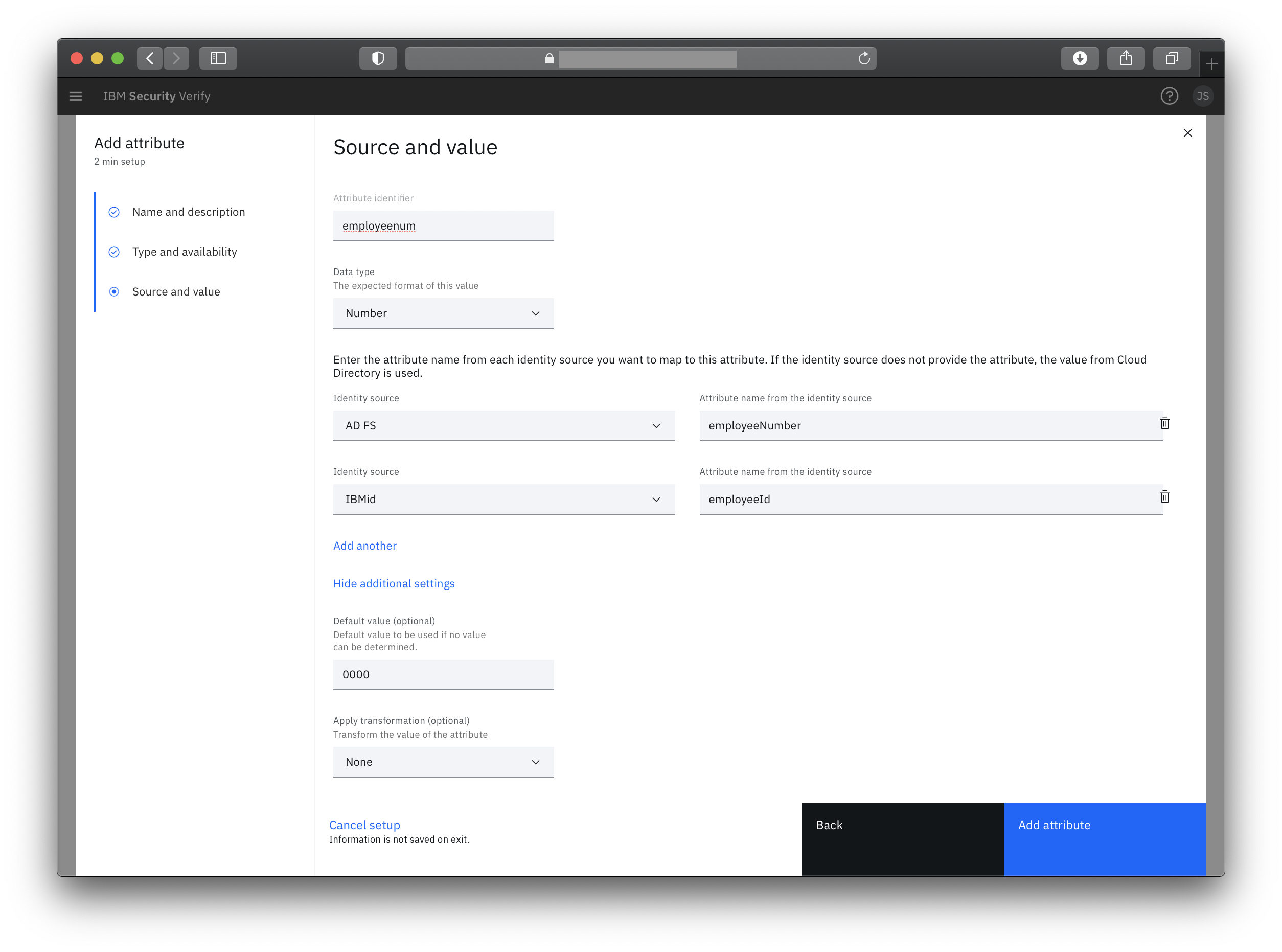Delete the IBMid identity source row
1282x952 pixels.
pyautogui.click(x=1164, y=497)
